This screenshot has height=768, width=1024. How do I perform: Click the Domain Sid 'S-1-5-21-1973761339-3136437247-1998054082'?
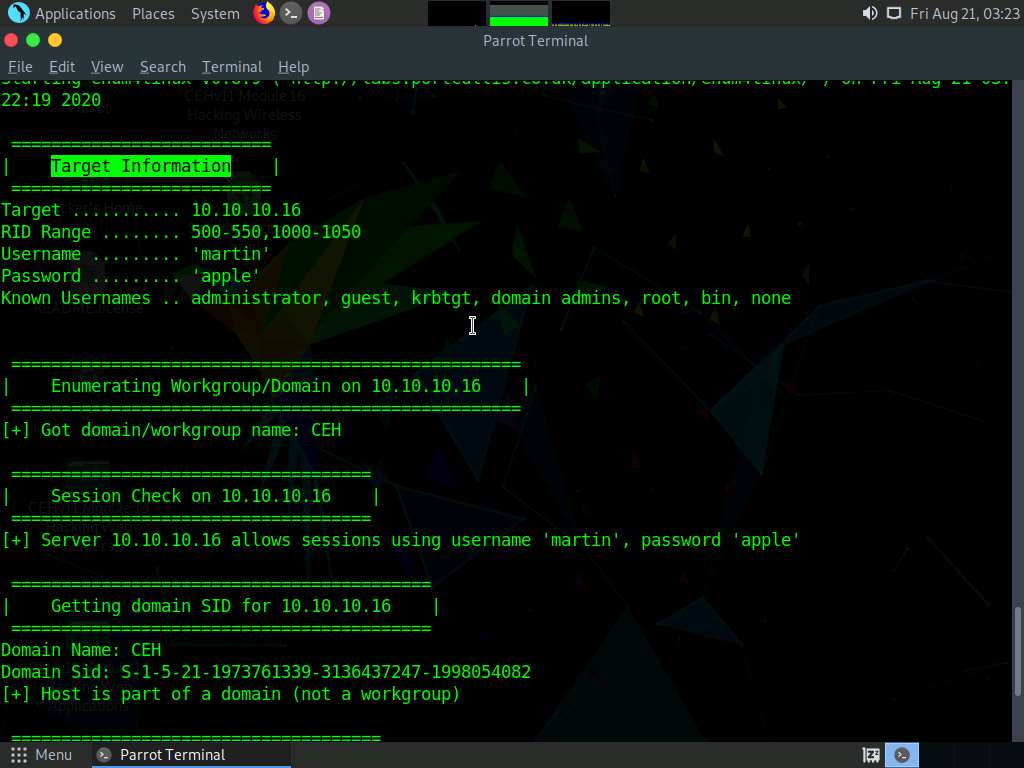(326, 673)
